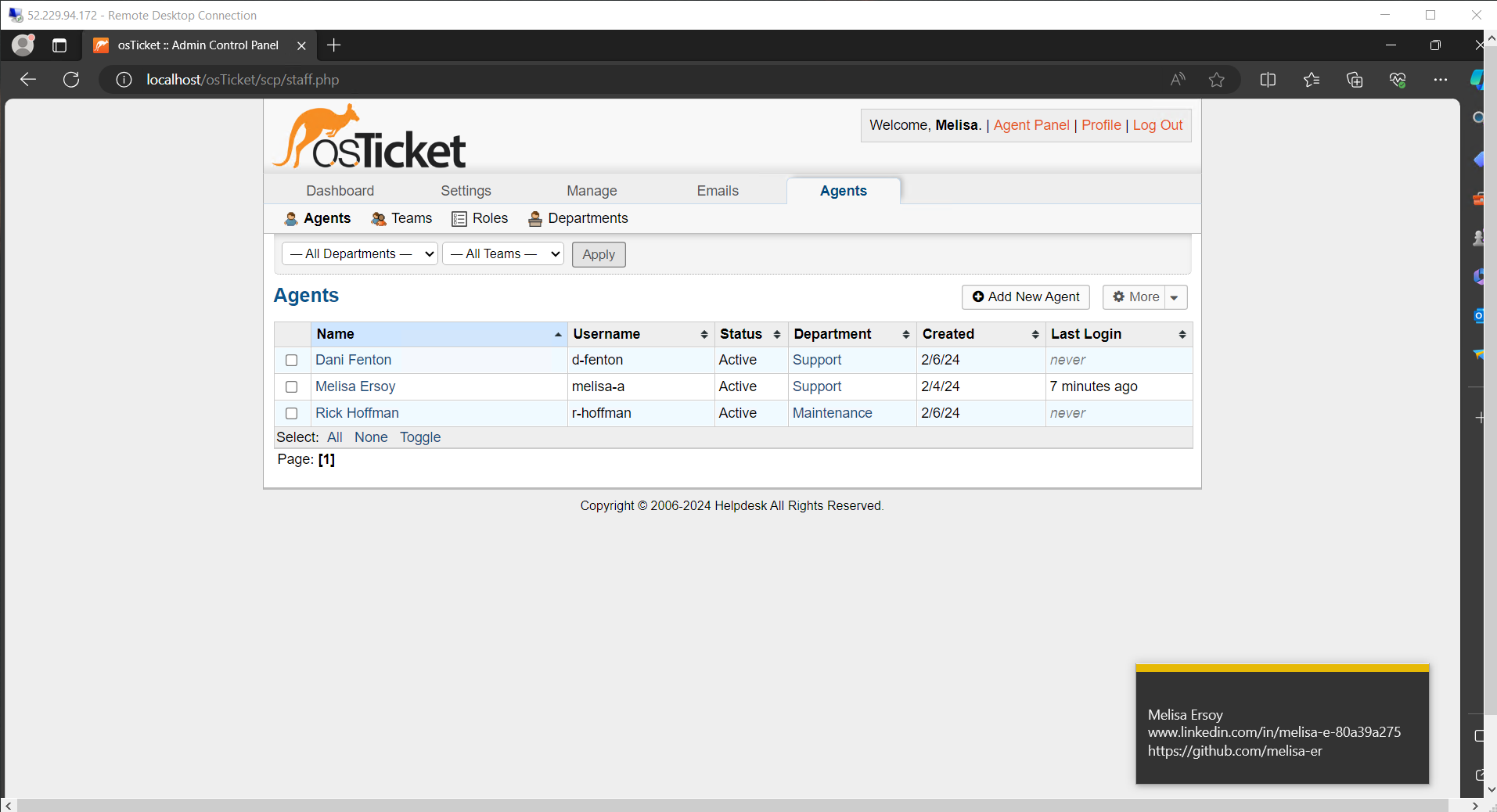Open the Read Aloud icon in the address bar
Screen dimensions: 1497x812
click(x=1178, y=79)
